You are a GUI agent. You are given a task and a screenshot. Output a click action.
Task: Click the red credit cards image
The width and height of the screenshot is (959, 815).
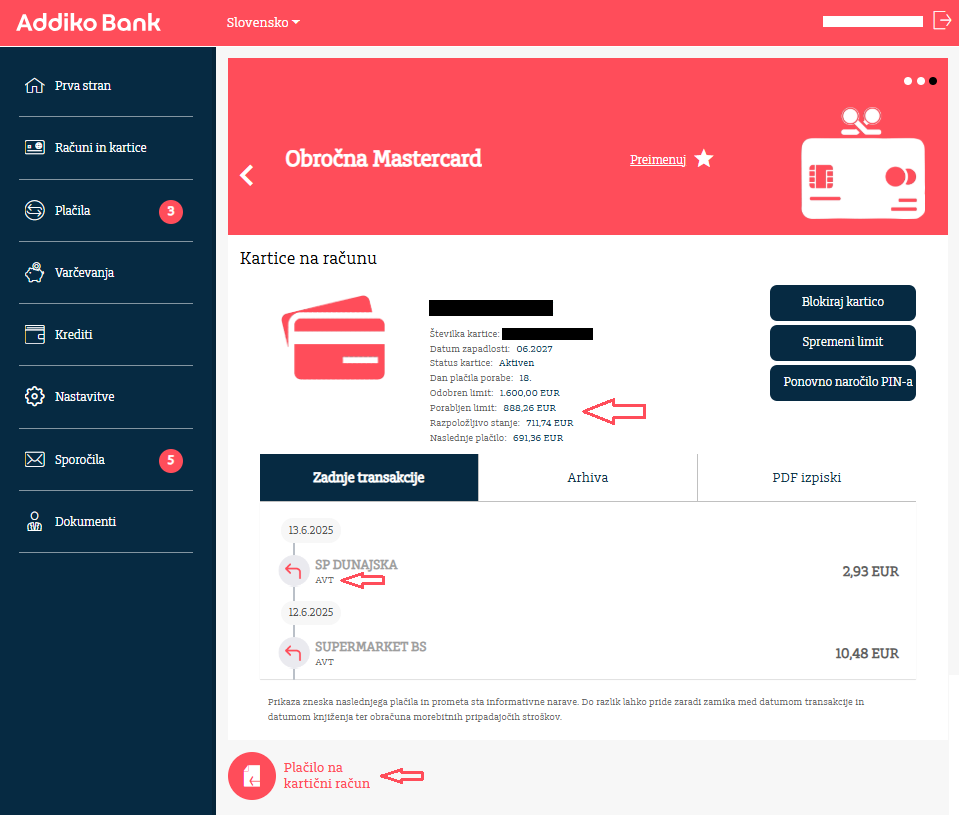333,338
